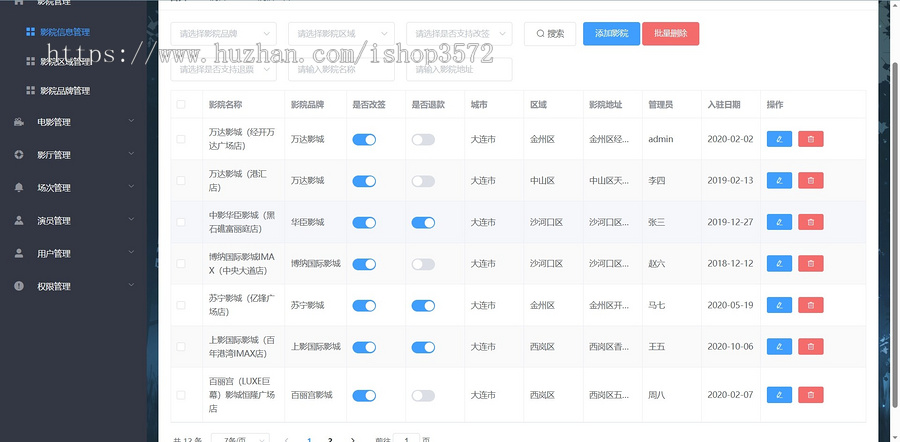Open the 请选择是否支持改签 dropdown
This screenshot has width=900, height=442.
459,33
